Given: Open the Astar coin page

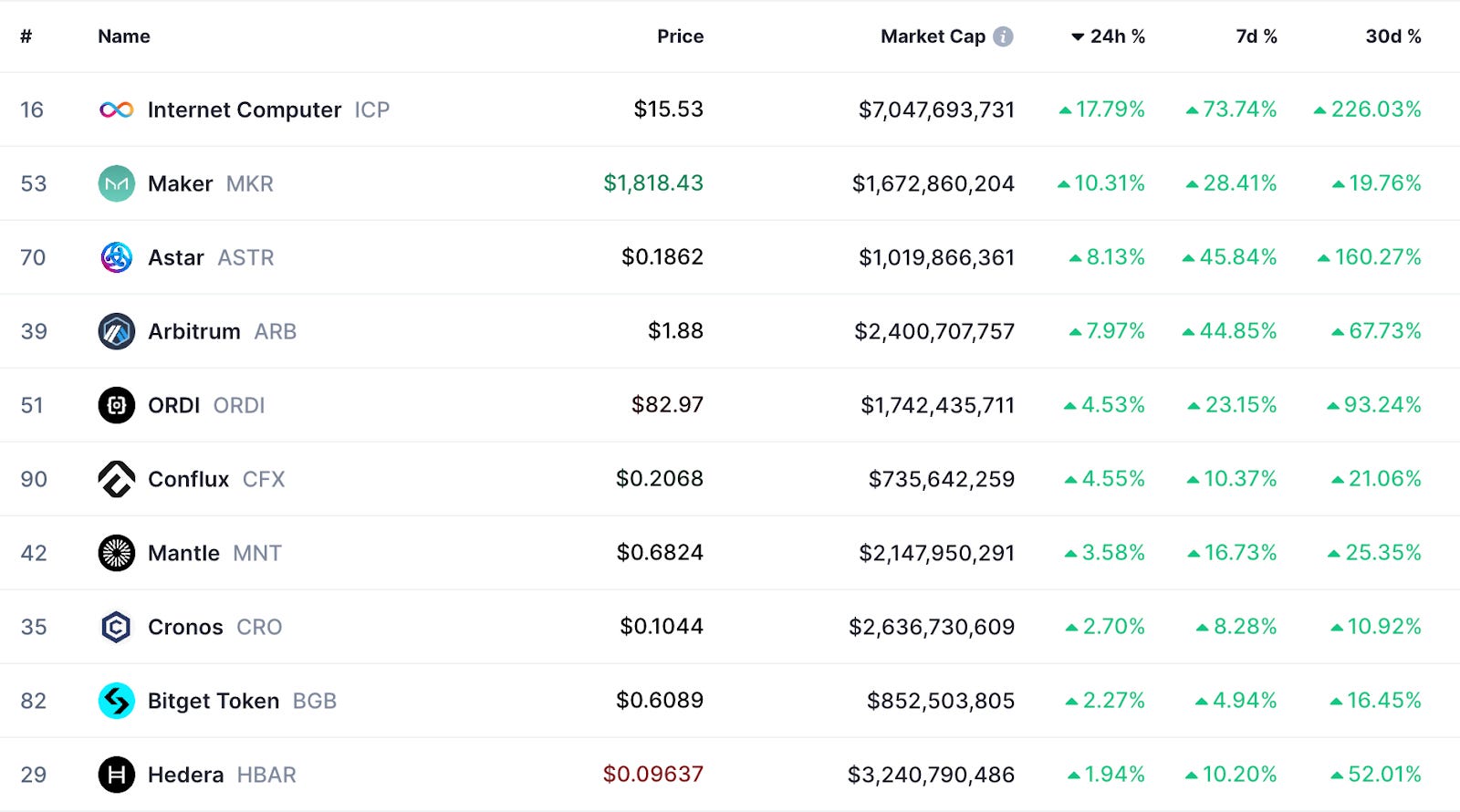Looking at the screenshot, I should [x=176, y=257].
